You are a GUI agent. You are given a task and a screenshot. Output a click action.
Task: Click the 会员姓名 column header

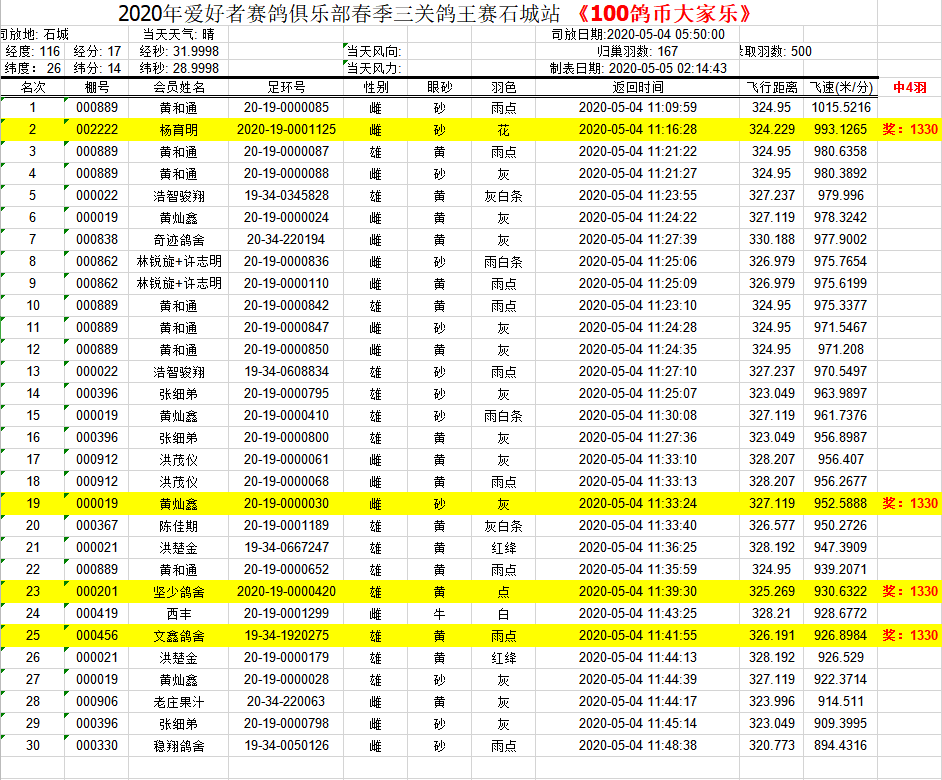179,88
